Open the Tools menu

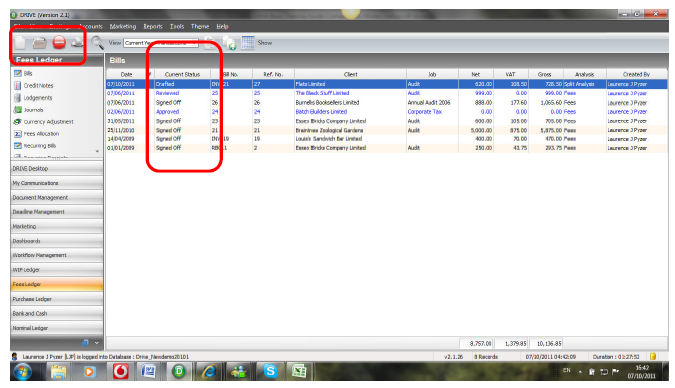(177, 26)
